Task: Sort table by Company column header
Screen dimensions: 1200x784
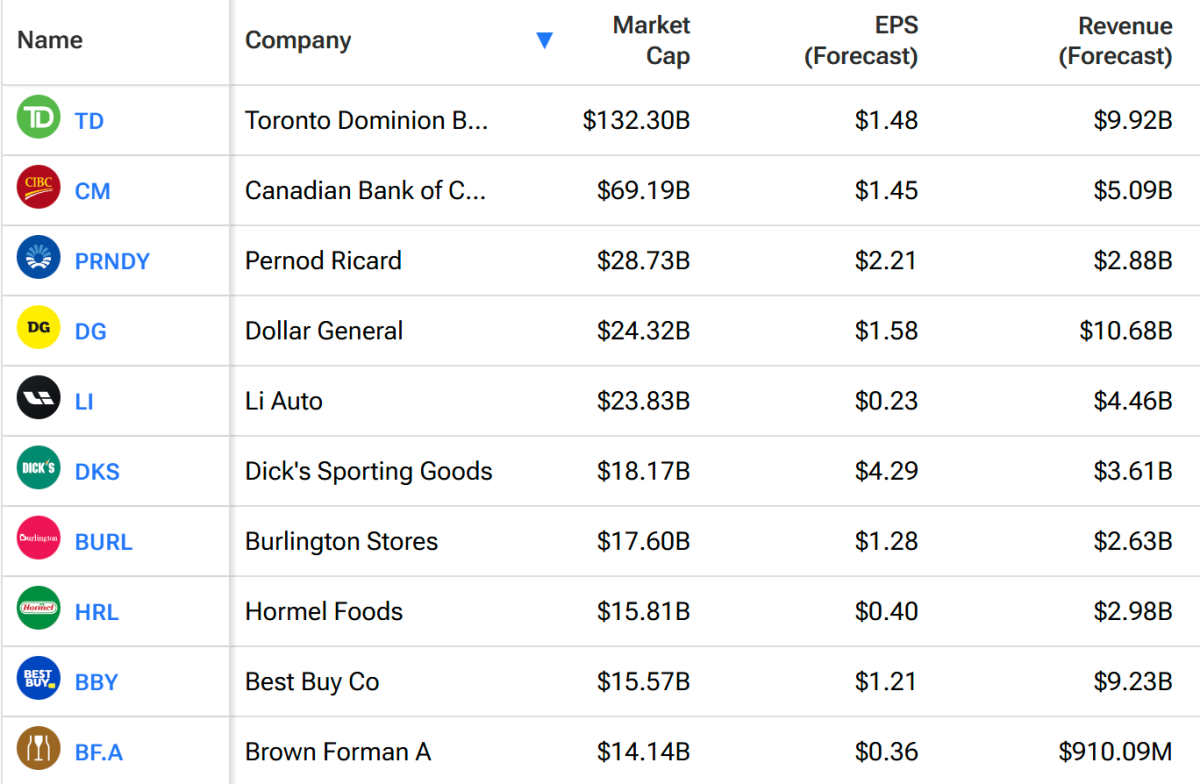Action: [x=298, y=41]
